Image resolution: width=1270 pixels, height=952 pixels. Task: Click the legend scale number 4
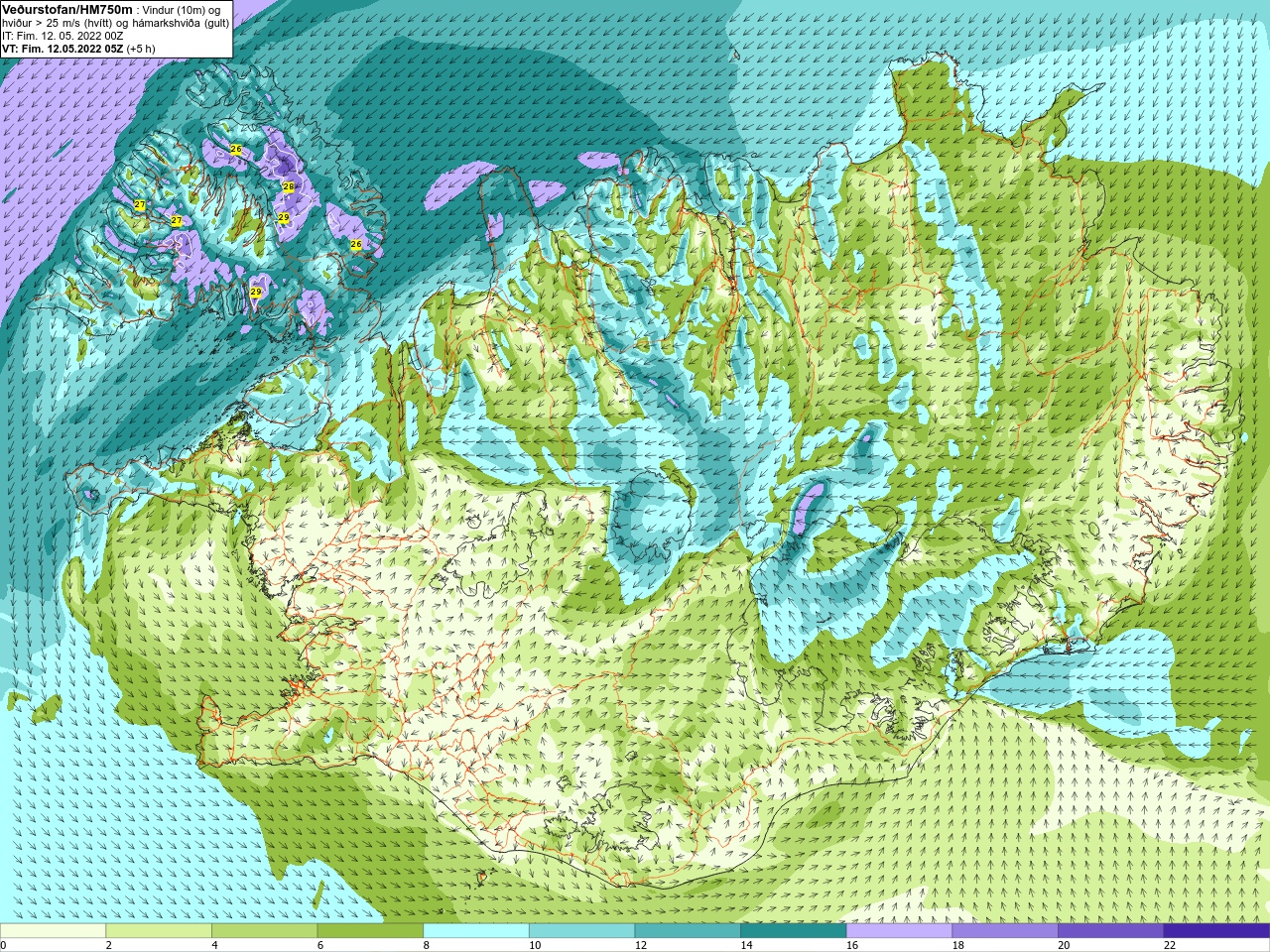(x=214, y=945)
